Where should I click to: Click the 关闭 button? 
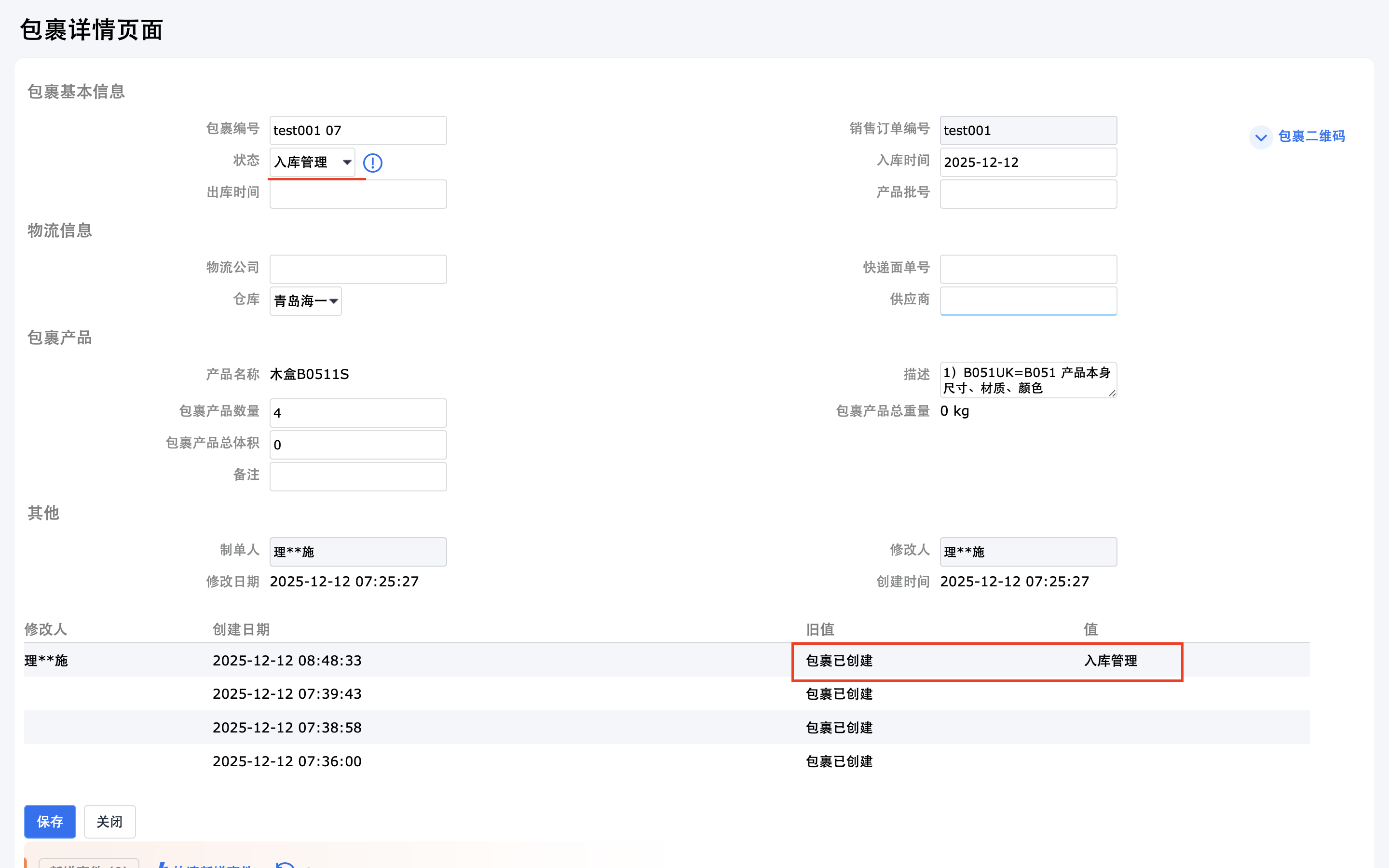(109, 822)
